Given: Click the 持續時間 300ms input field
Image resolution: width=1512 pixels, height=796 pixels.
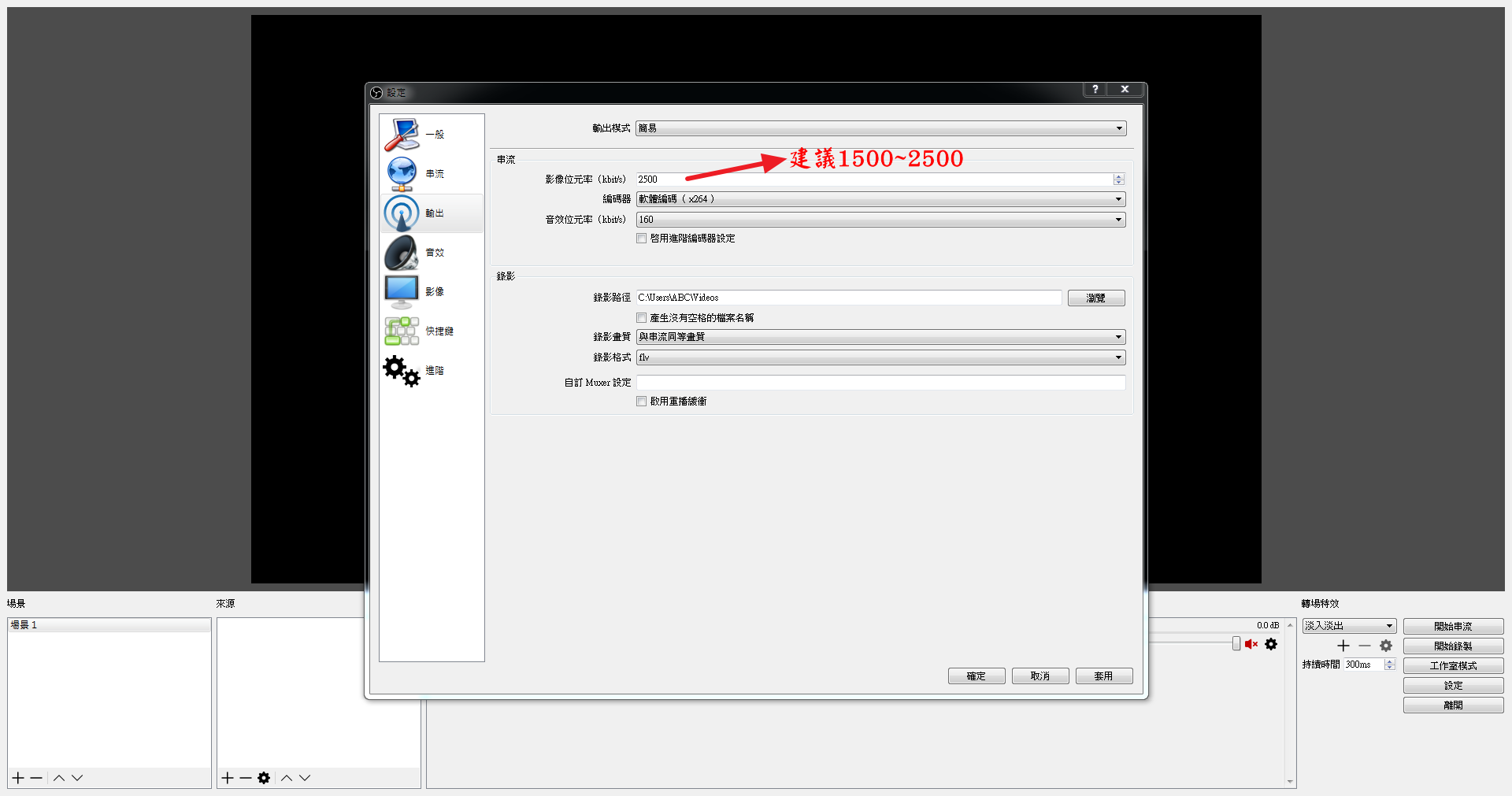Looking at the screenshot, I should tap(1364, 665).
